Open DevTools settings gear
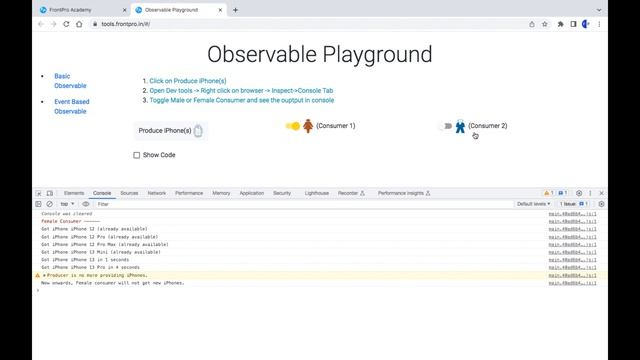The height and width of the screenshot is (360, 640). [x=579, y=193]
